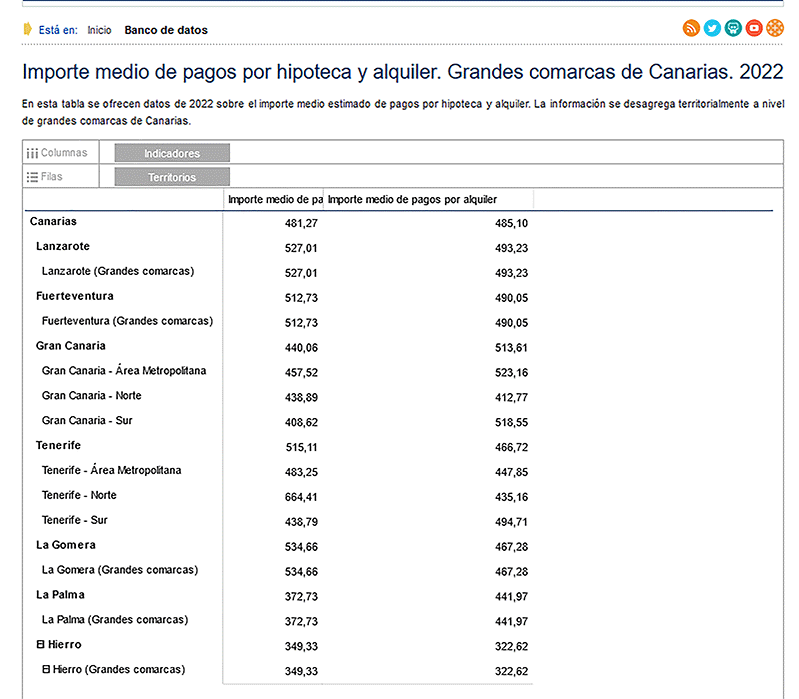This screenshot has height=699, width=799.
Task: Click the alquiler payments column header
Action: click(413, 199)
